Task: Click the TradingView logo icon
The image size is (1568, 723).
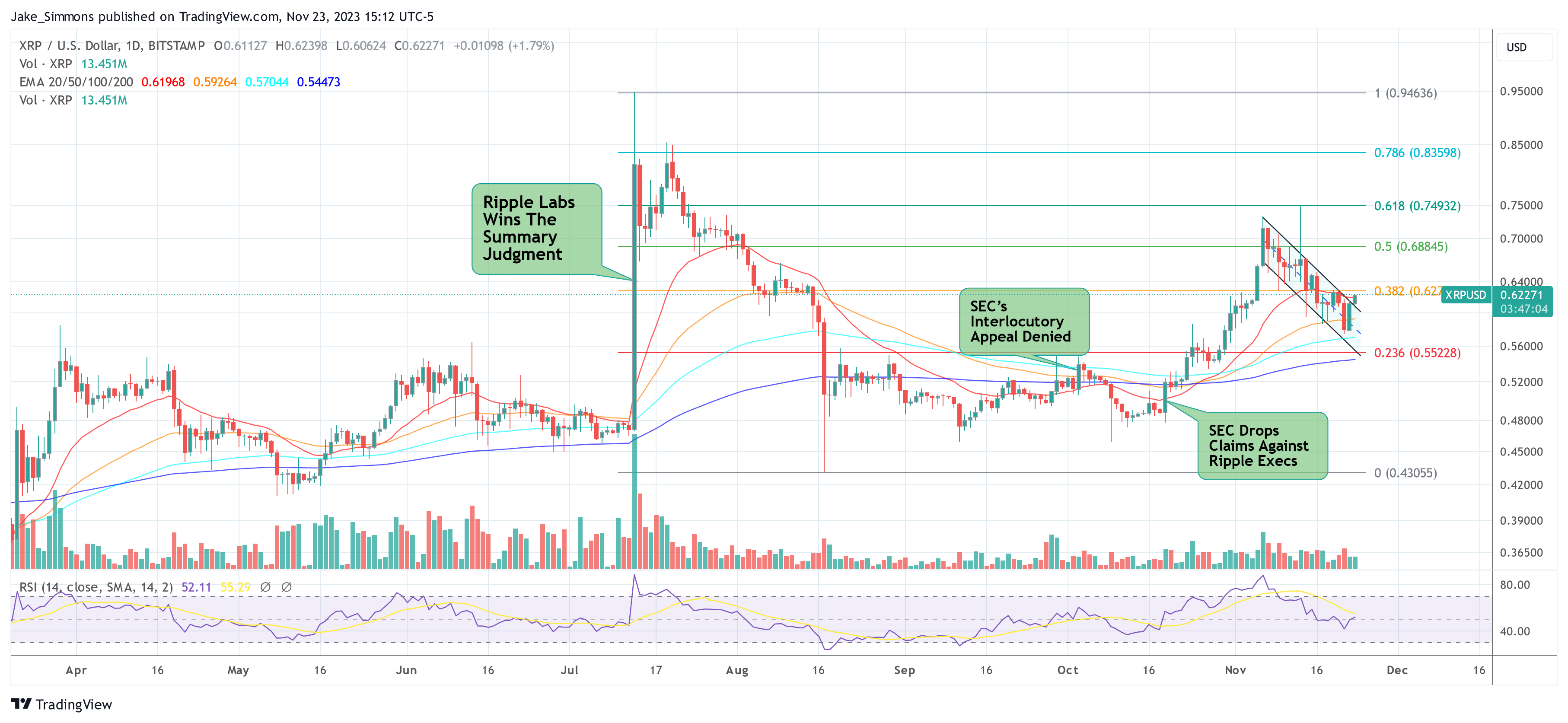Action: pyautogui.click(x=21, y=704)
